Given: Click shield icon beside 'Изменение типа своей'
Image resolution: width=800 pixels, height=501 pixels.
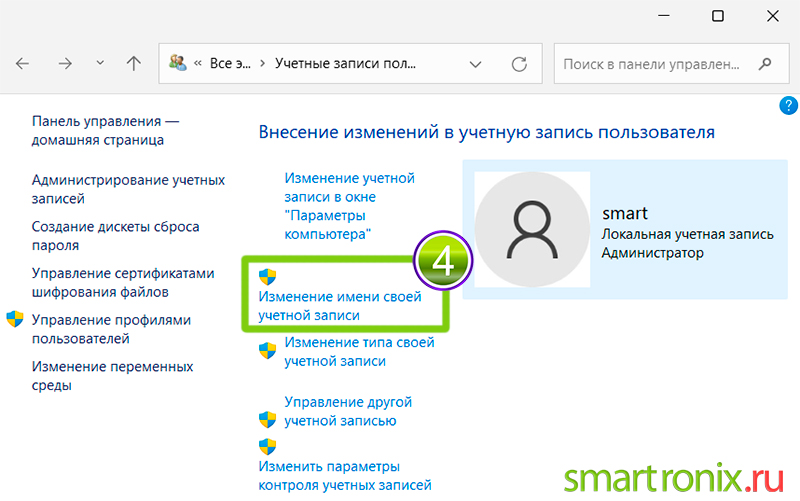Looking at the screenshot, I should coord(267,351).
